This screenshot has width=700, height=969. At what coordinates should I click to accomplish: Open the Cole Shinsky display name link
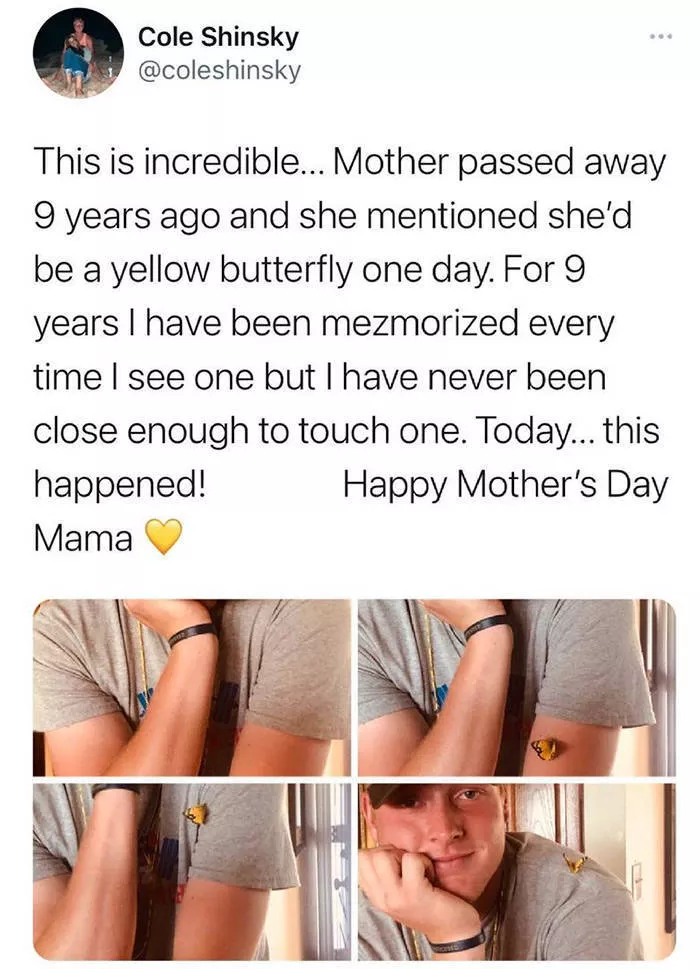click(x=218, y=37)
